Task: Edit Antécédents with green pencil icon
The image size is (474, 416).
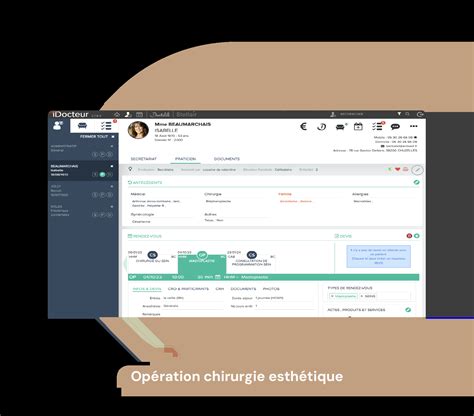Action: click(x=416, y=182)
